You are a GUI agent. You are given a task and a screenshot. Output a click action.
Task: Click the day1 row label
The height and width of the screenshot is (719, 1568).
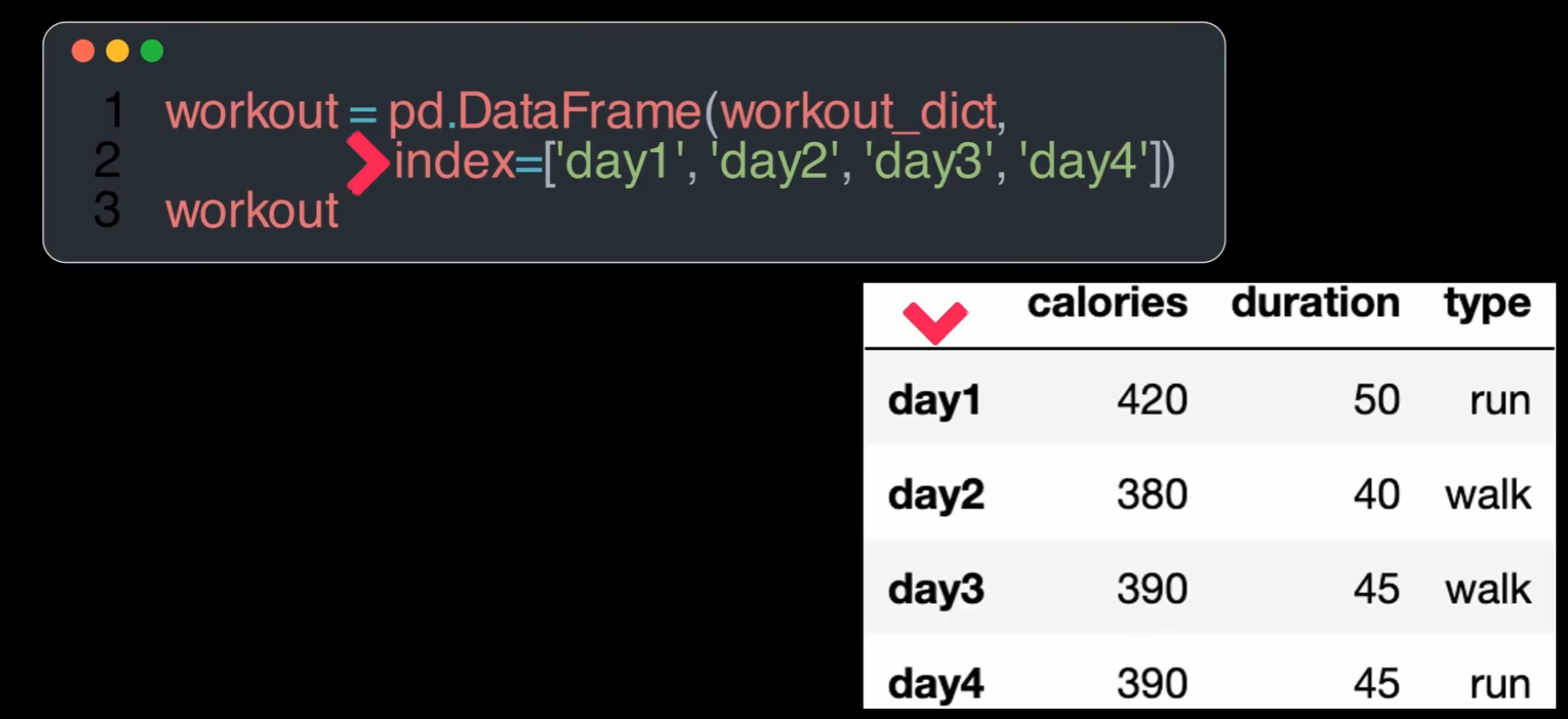[934, 401]
